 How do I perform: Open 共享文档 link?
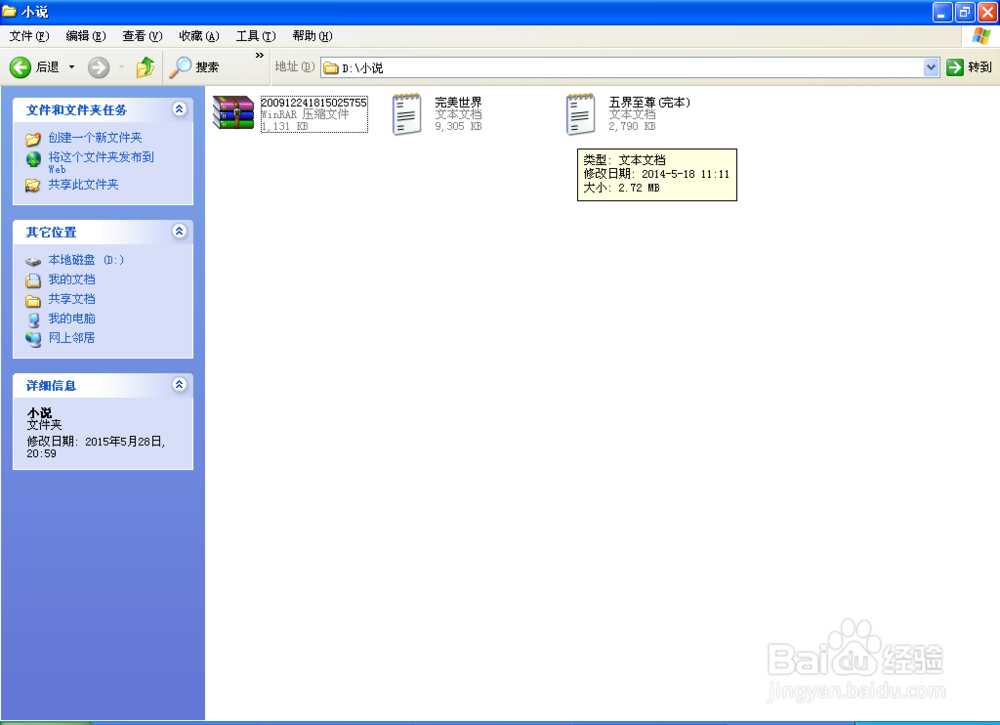coord(72,298)
